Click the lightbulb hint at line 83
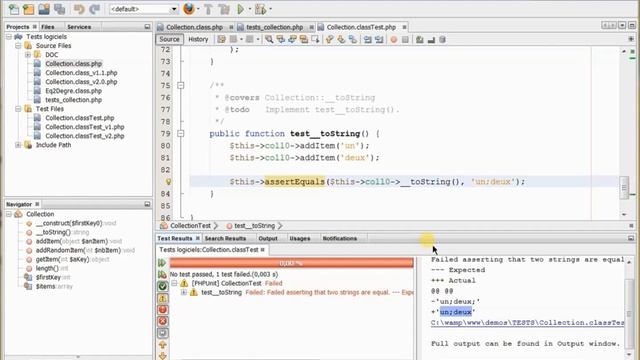 [169, 182]
